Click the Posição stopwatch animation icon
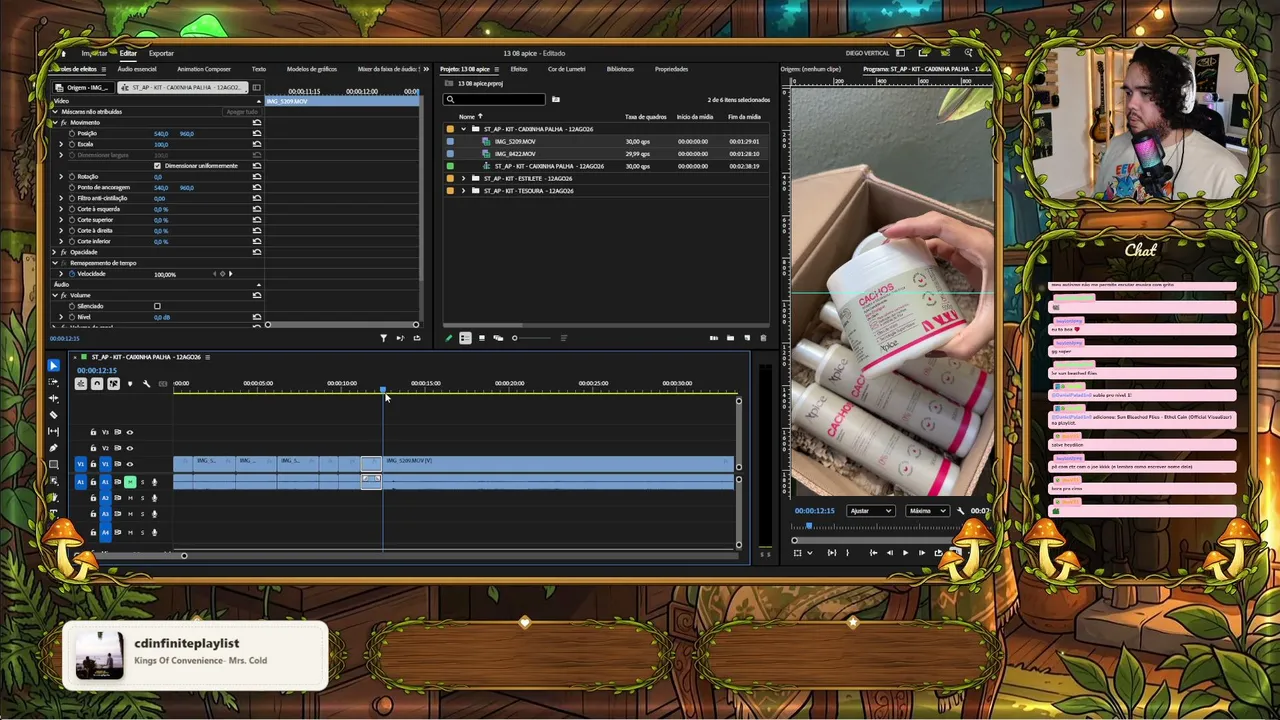Viewport: 1280px width, 720px height. click(x=72, y=133)
